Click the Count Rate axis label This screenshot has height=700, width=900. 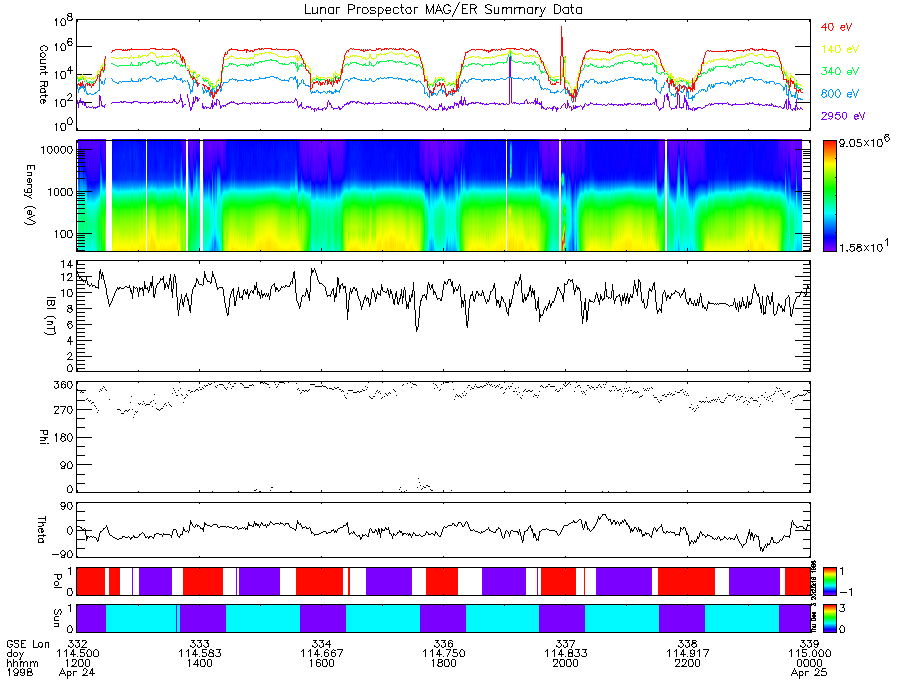[43, 74]
